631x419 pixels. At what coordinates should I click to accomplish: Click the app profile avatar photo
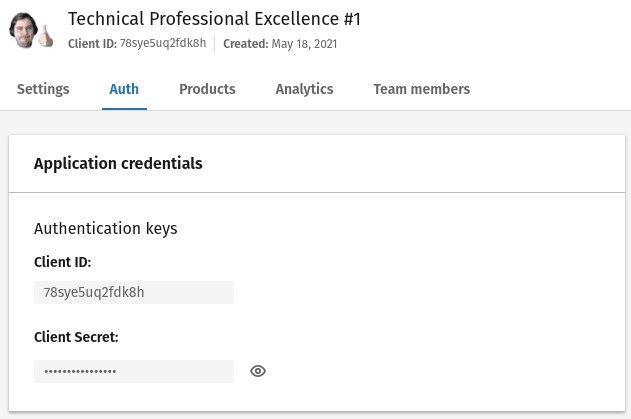tap(28, 30)
